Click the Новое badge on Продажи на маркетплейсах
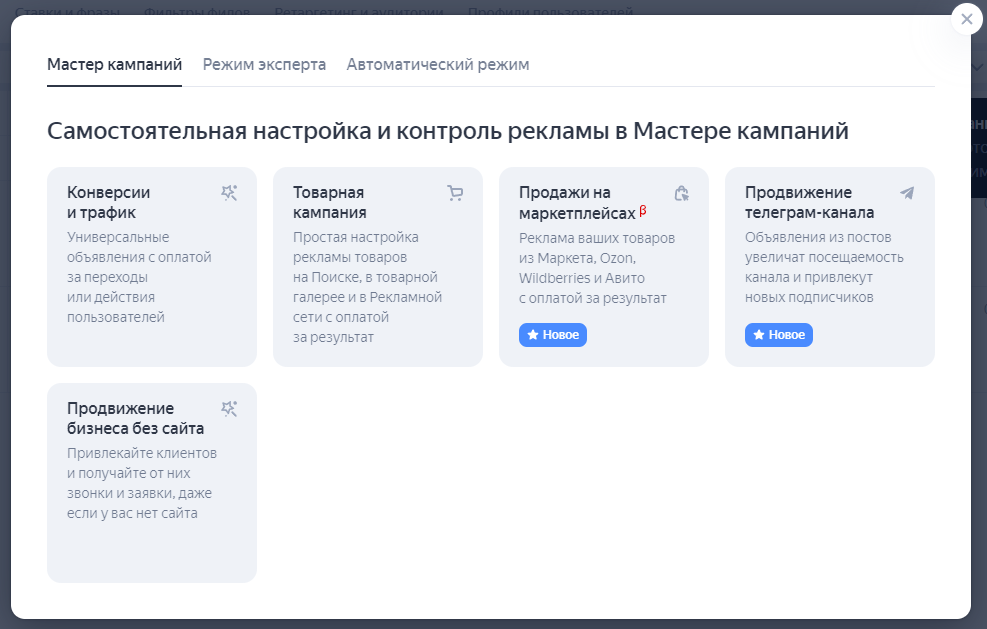The image size is (987, 629). [x=552, y=335]
